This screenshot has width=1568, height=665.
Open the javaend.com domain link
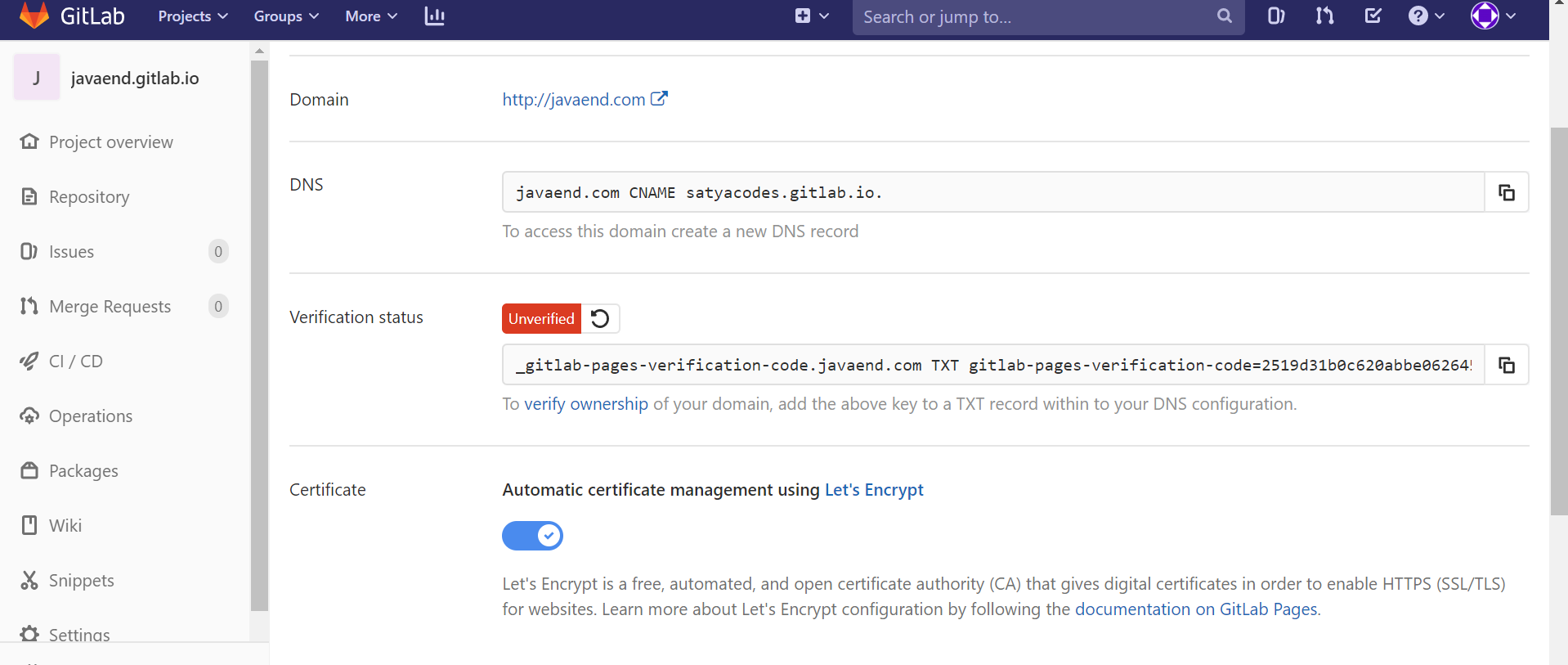coord(574,100)
